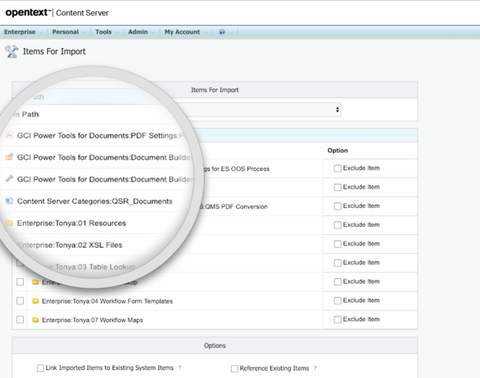Click the 'Option' column header
The image size is (480, 378).
[x=338, y=150]
